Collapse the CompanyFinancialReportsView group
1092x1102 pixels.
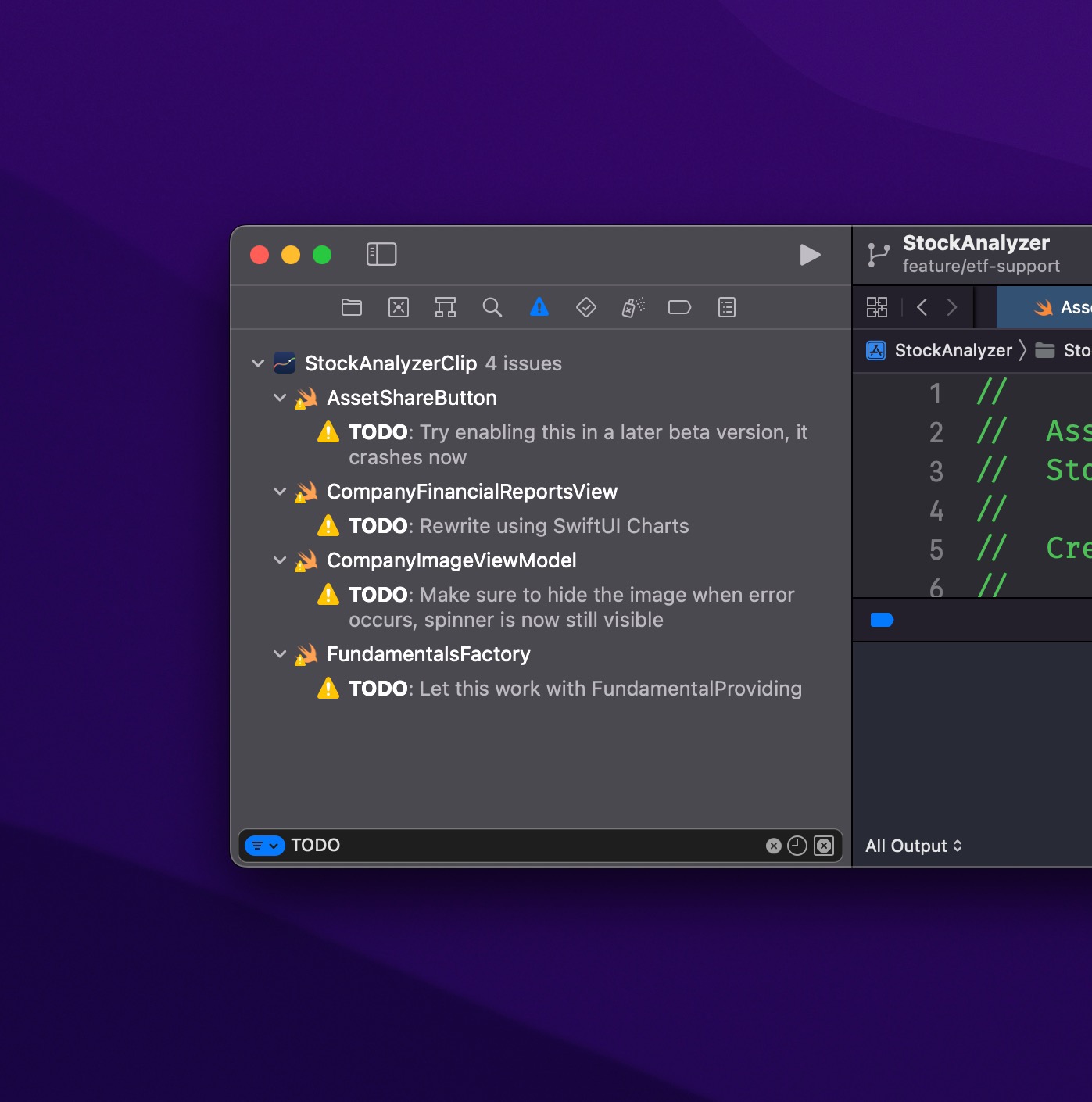[x=280, y=491]
